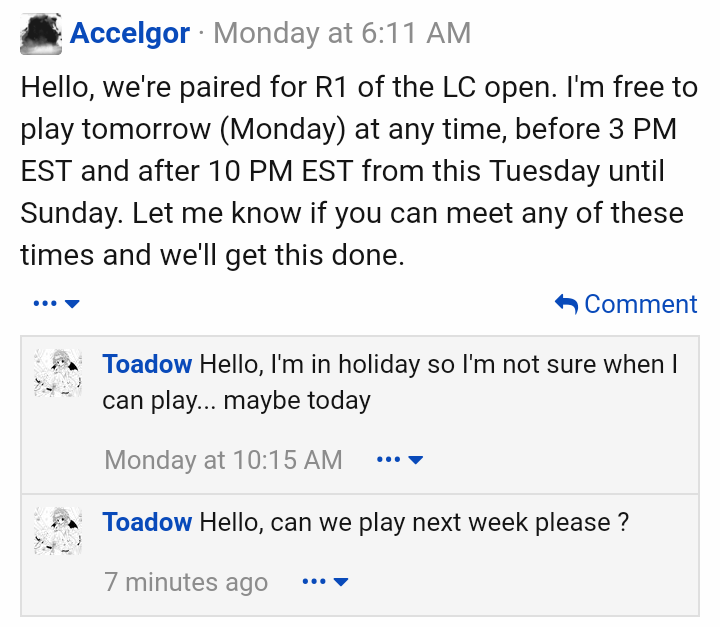Open Toadow's avatar on the "next week" comment
Image resolution: width=720 pixels, height=627 pixels.
(58, 531)
